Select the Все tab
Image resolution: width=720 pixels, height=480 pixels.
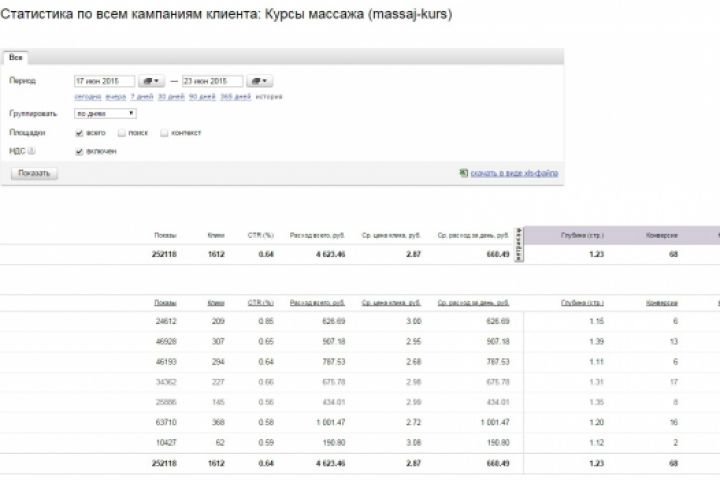coord(16,57)
